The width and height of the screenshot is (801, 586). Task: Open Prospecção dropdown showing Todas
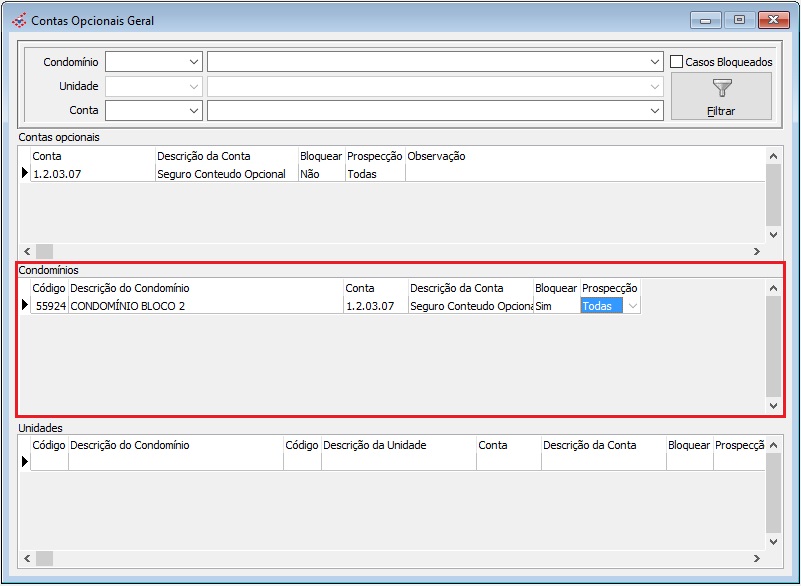[631, 306]
